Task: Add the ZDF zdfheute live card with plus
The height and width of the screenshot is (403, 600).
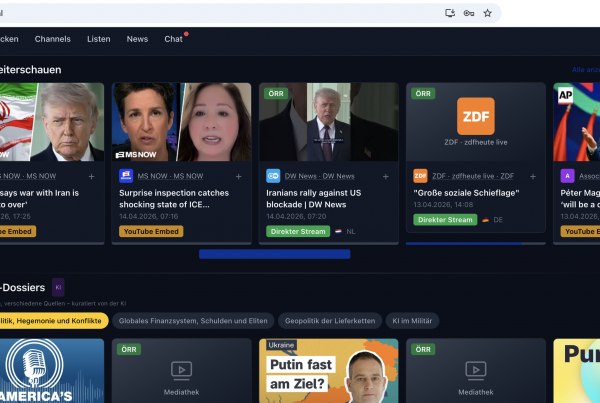Action: (x=533, y=176)
